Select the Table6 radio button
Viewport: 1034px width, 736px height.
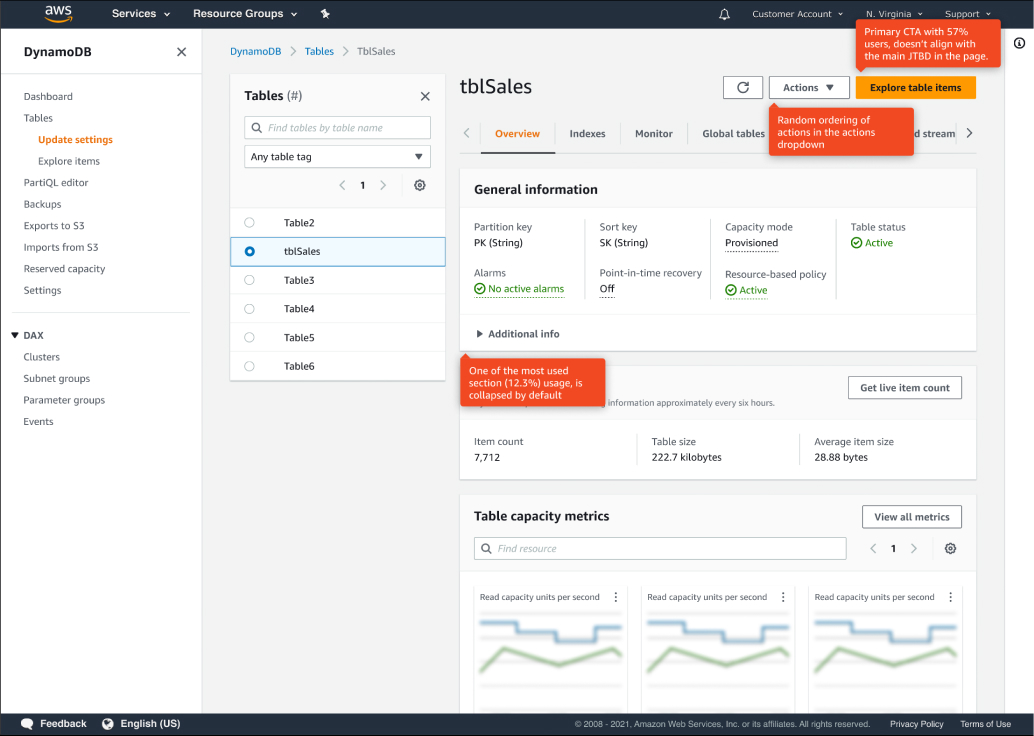click(x=250, y=366)
